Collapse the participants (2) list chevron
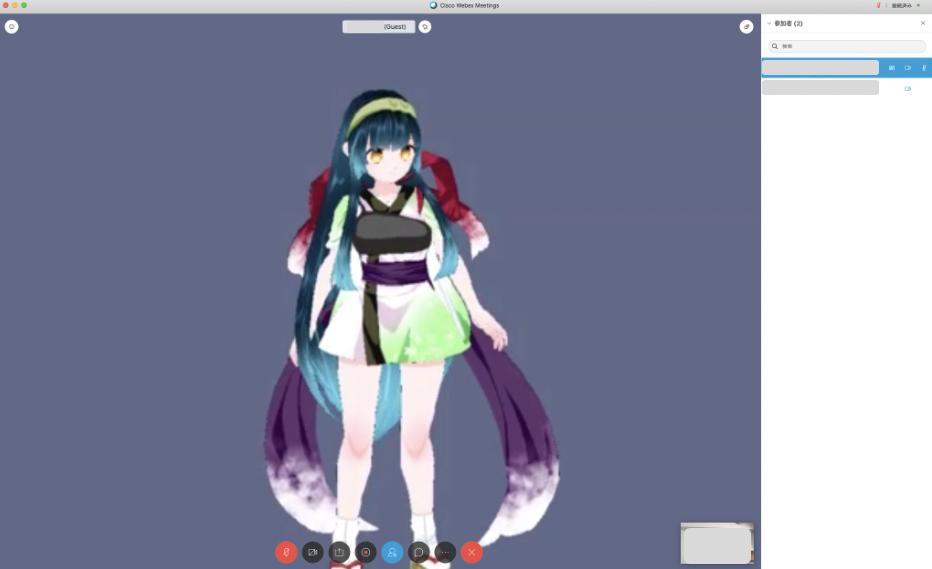 769,23
